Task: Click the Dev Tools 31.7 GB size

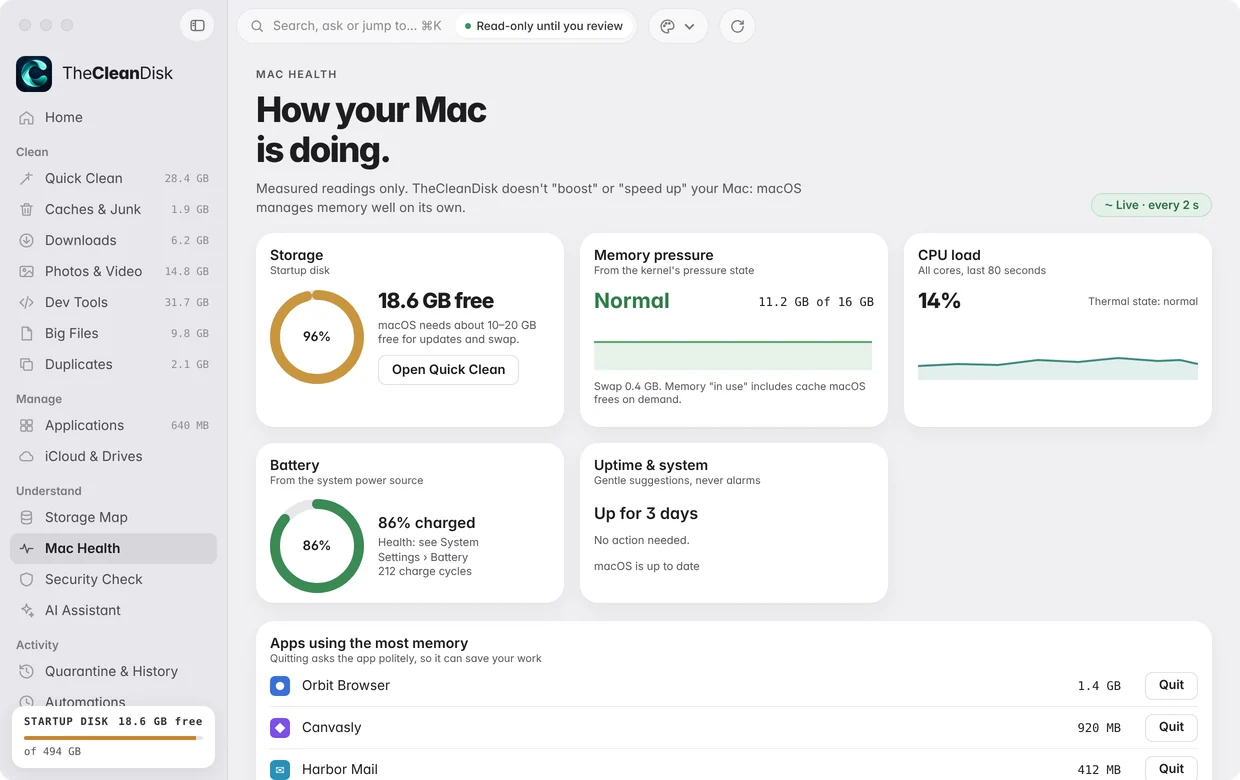Action: [x=187, y=303]
